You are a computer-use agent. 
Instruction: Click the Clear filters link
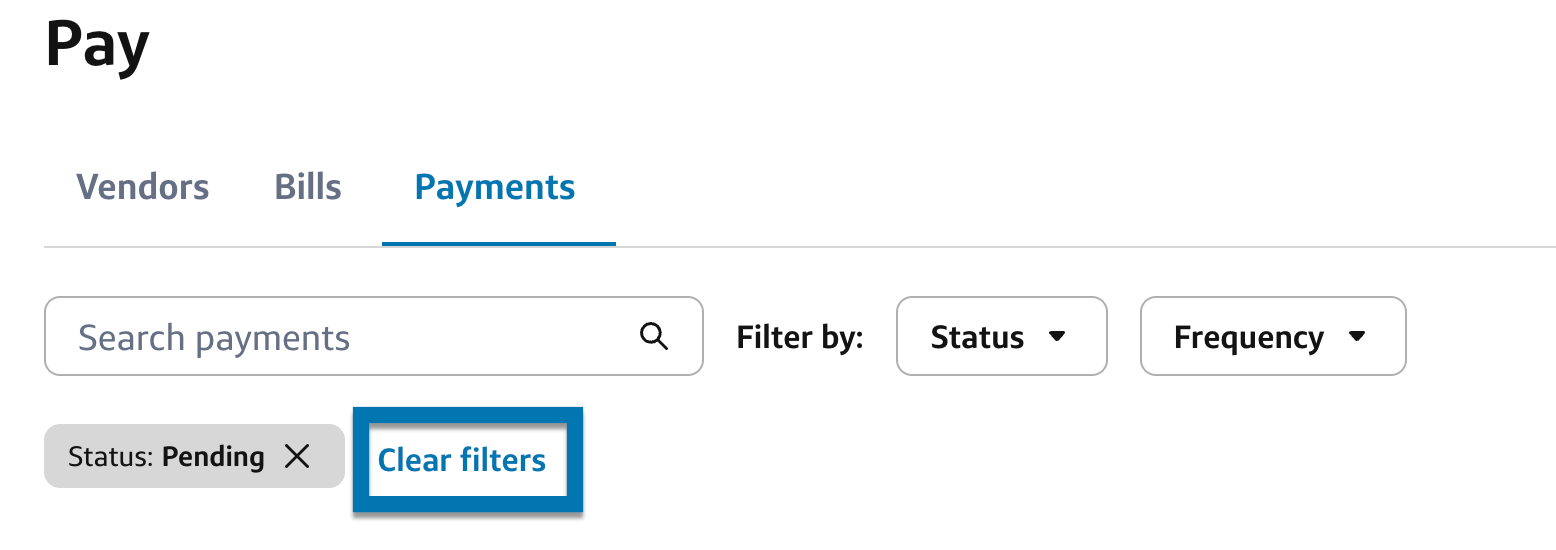pos(462,460)
